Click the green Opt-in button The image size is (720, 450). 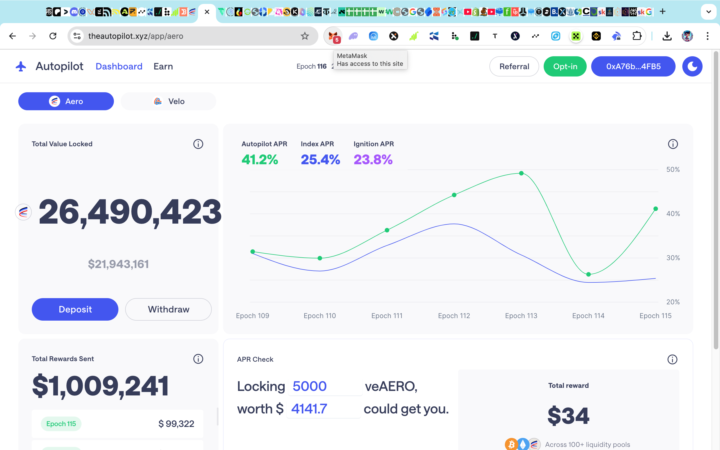point(565,67)
